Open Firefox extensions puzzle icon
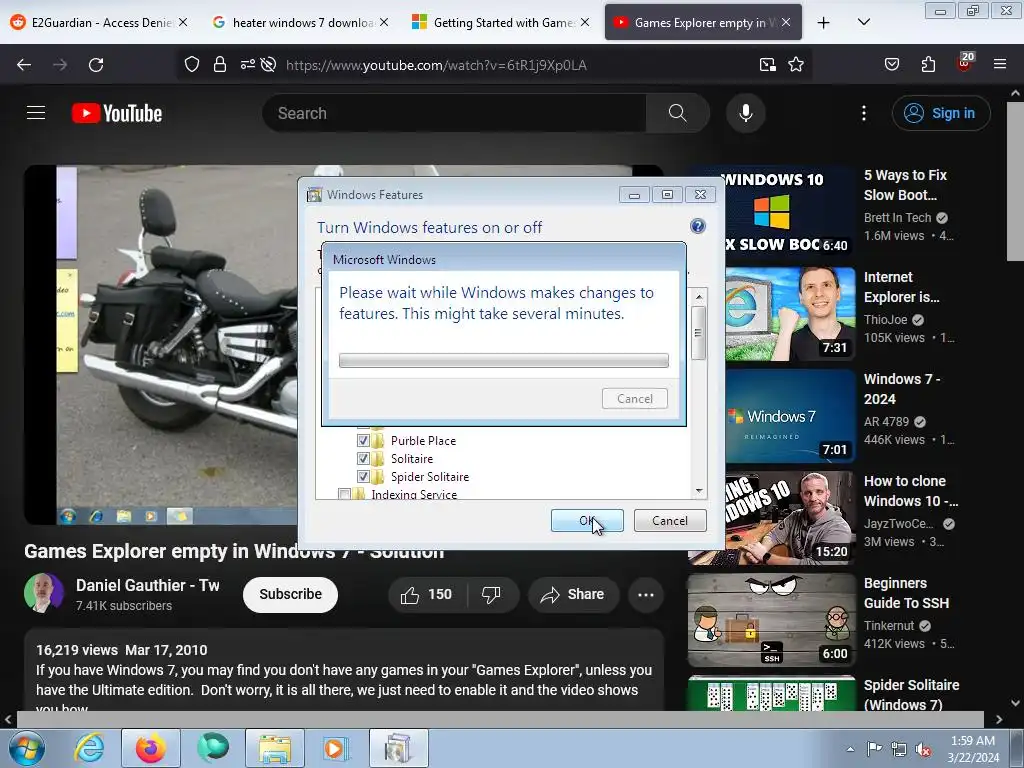1024x768 pixels. pyautogui.click(x=928, y=65)
